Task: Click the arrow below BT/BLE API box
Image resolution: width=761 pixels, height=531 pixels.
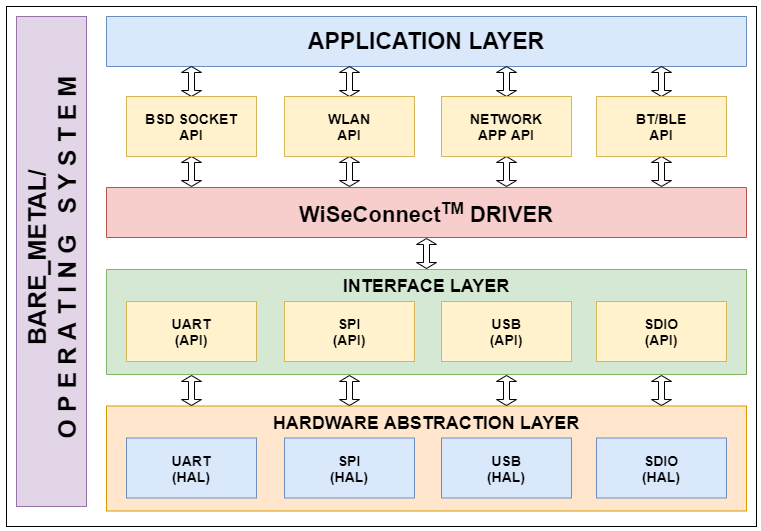Action: click(x=661, y=172)
